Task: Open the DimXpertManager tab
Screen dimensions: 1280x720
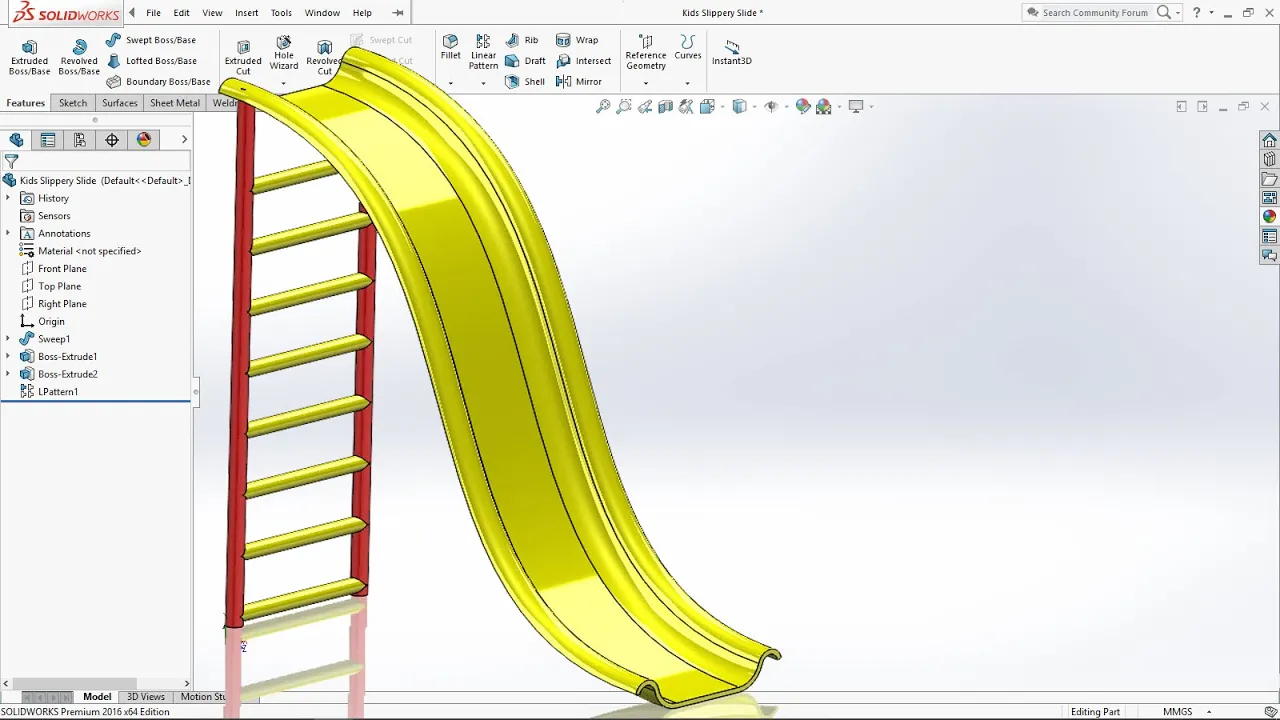Action: click(x=112, y=140)
